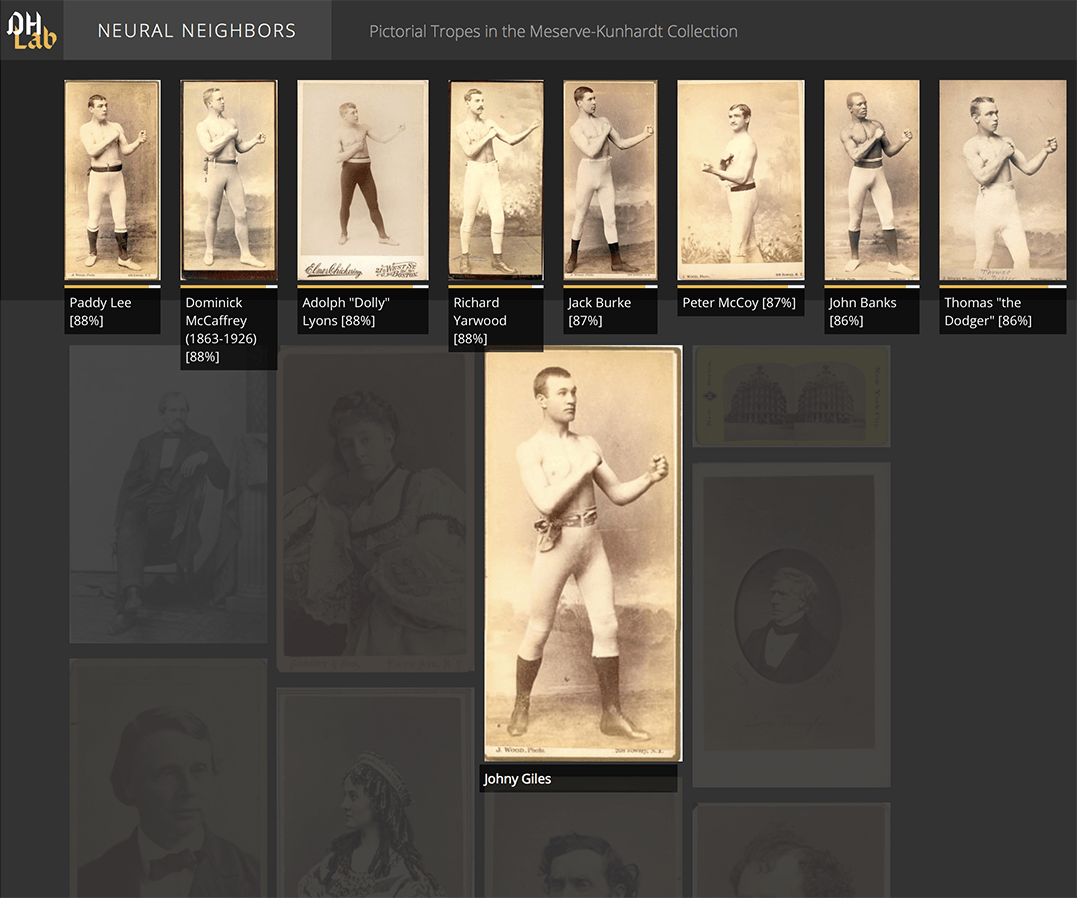Open the dimmed seated man with beard photo

tap(168, 495)
